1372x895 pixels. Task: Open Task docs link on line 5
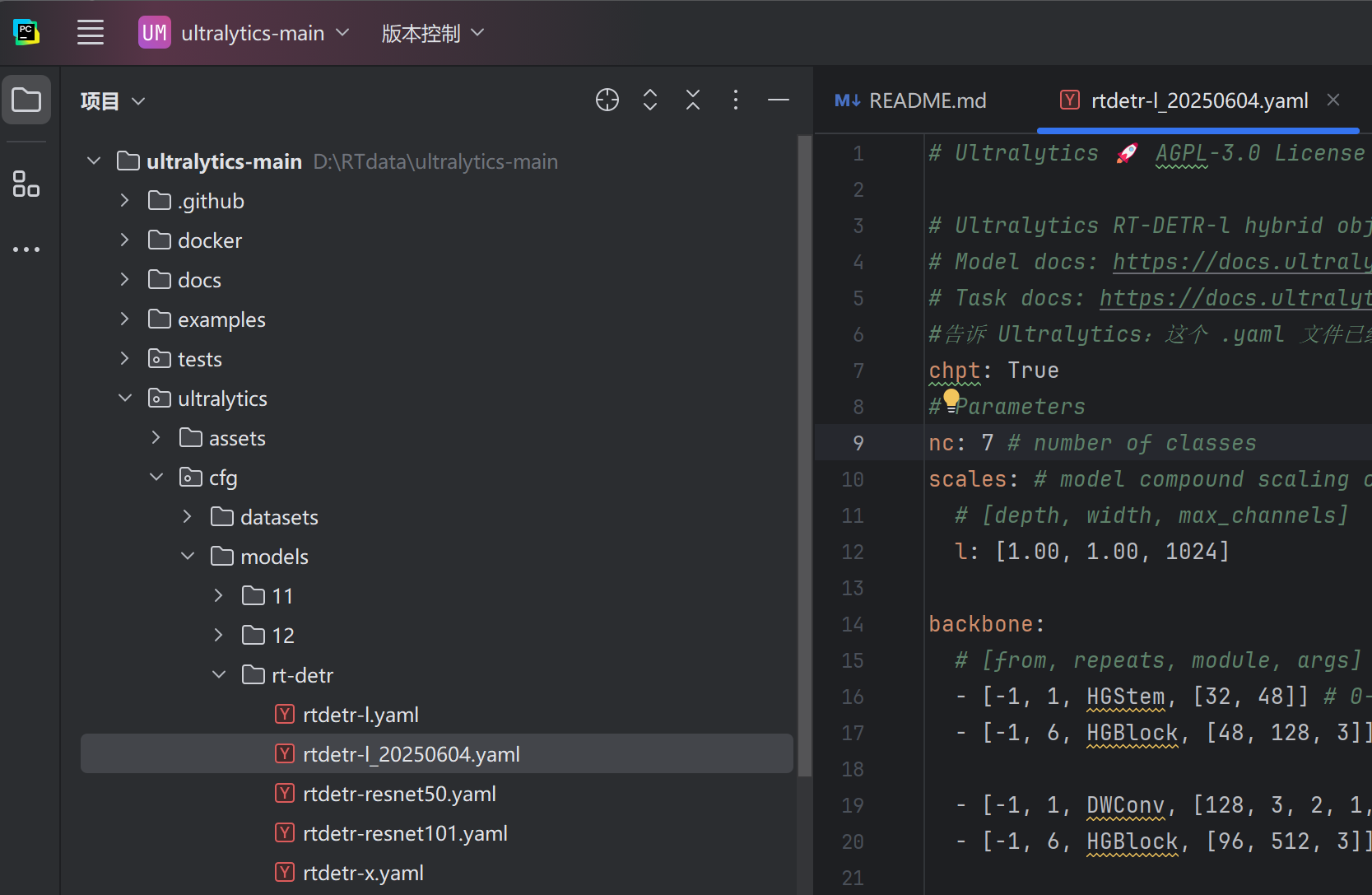pyautogui.click(x=1235, y=298)
